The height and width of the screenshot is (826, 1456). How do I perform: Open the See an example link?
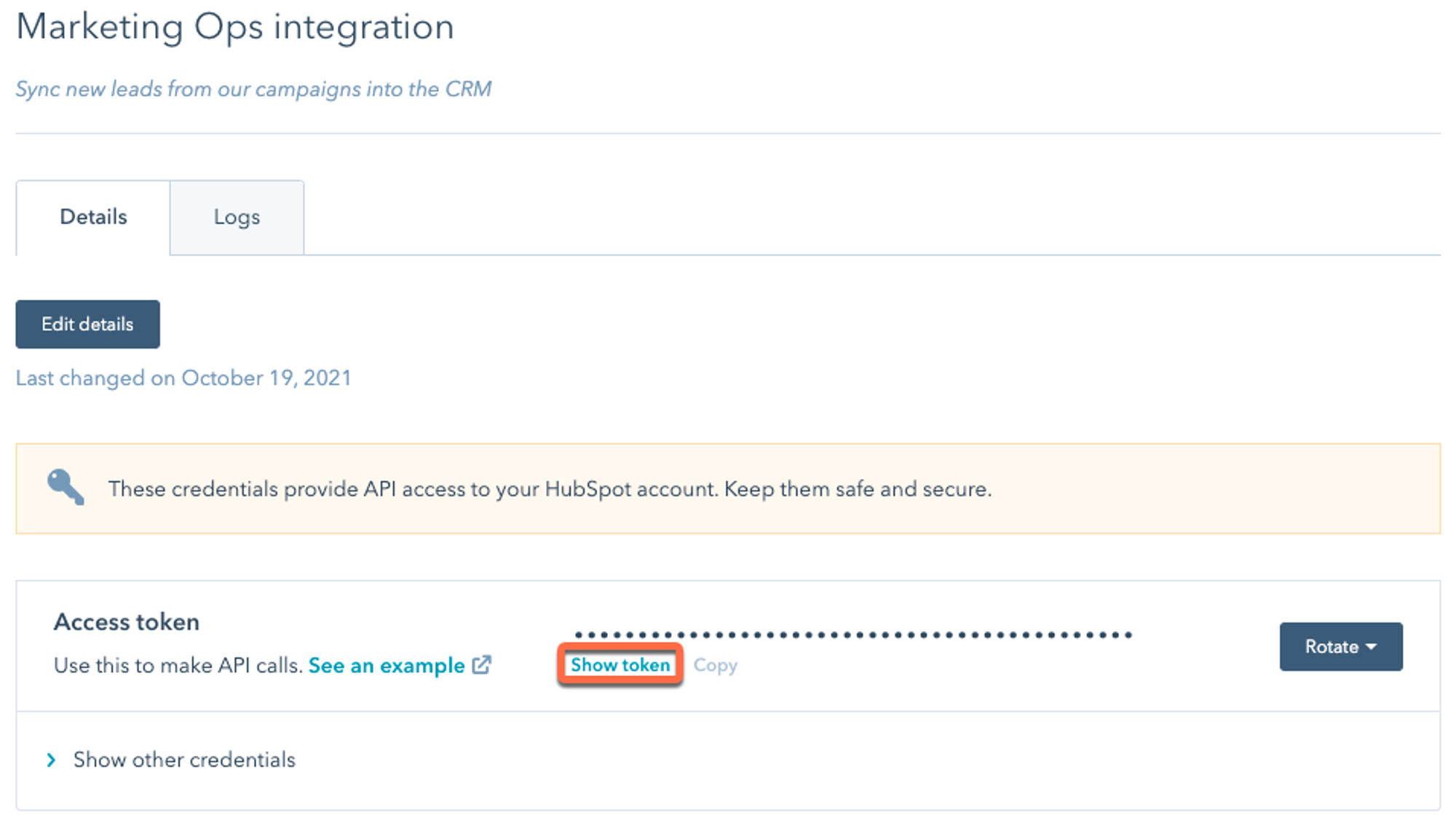pyautogui.click(x=387, y=665)
